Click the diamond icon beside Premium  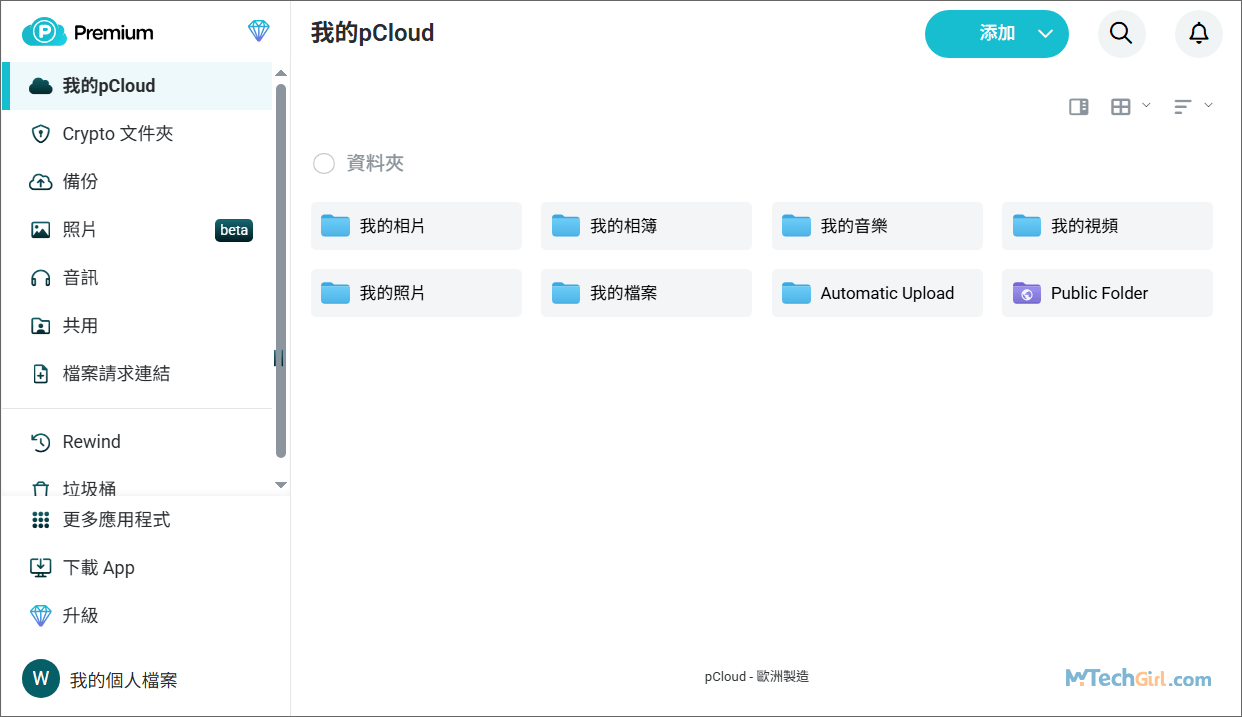click(259, 32)
